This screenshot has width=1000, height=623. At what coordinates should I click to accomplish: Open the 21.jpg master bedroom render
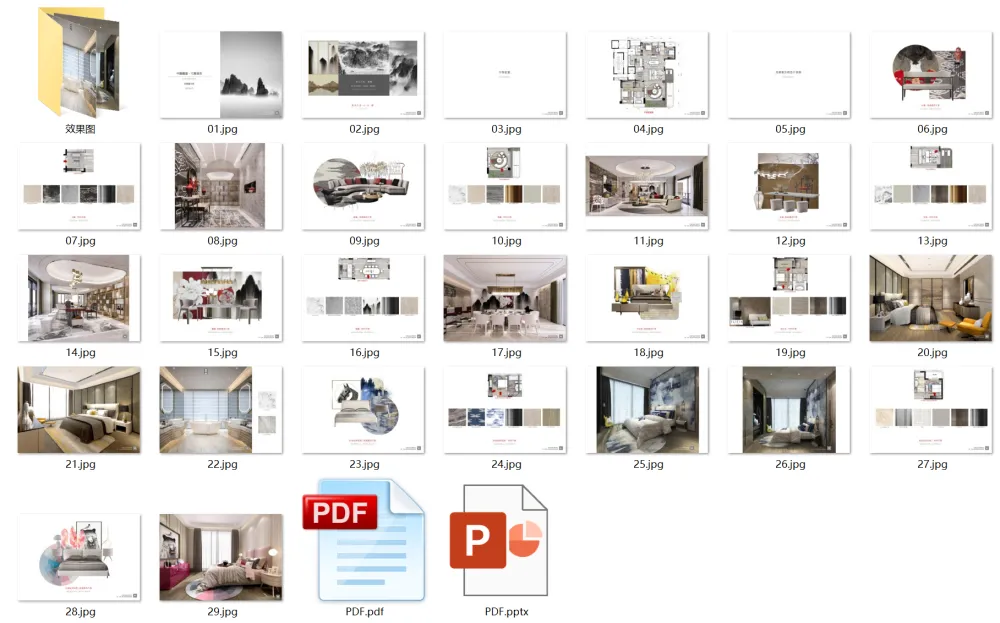pos(79,410)
